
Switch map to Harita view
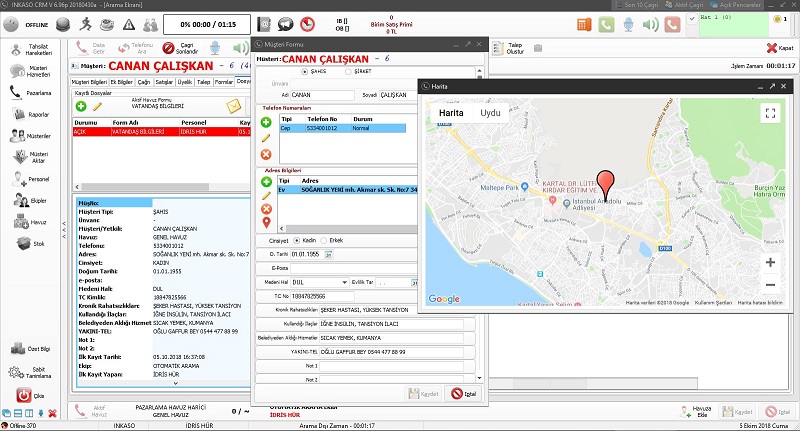(x=451, y=113)
